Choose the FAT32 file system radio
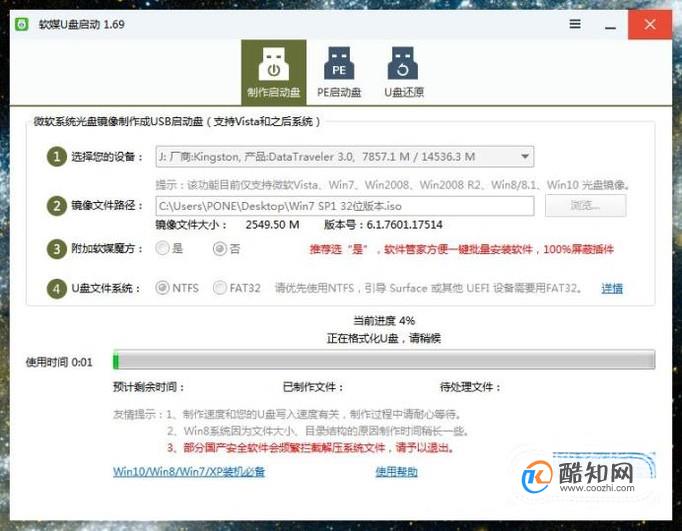This screenshot has height=531, width=682. pos(220,288)
